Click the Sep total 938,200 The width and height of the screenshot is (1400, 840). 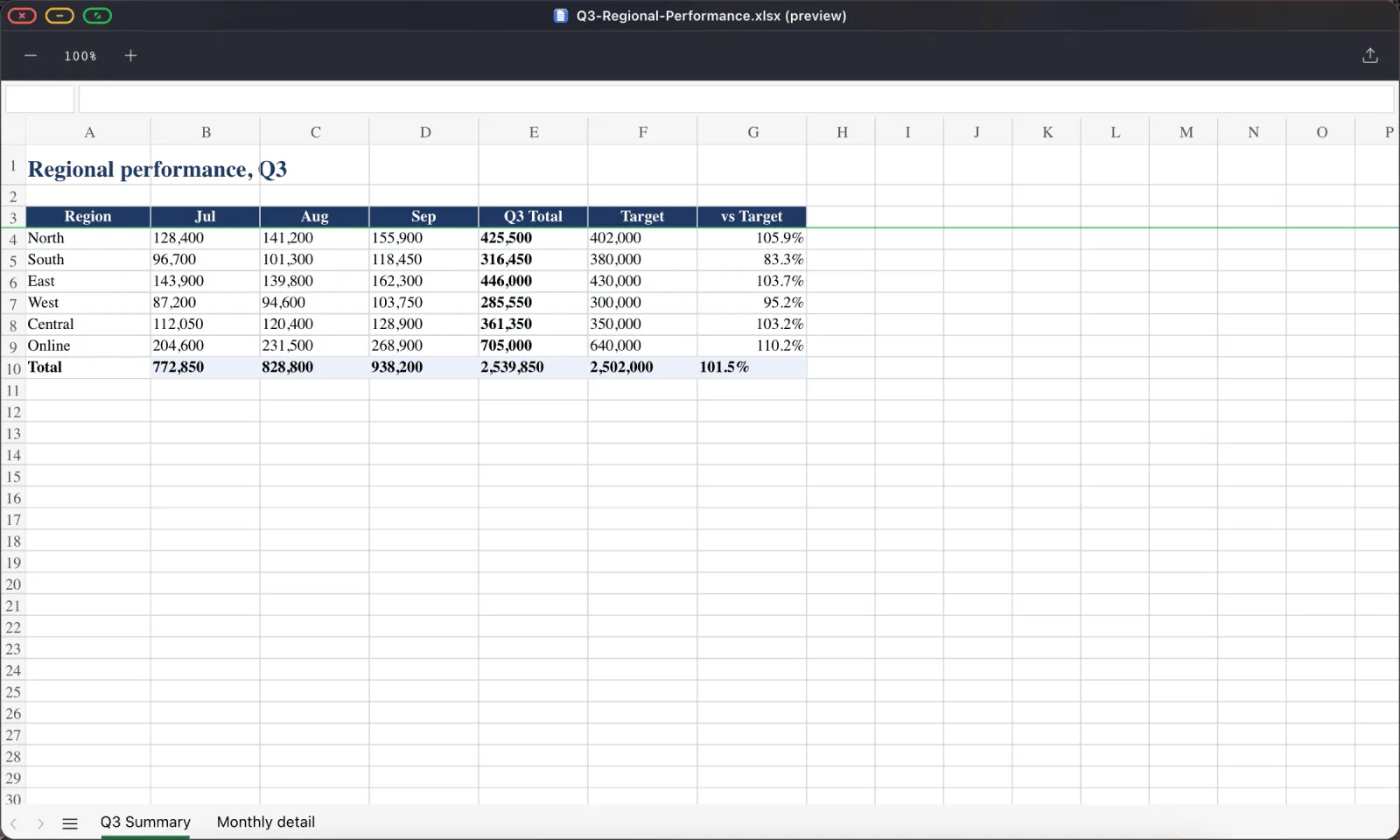[424, 367]
